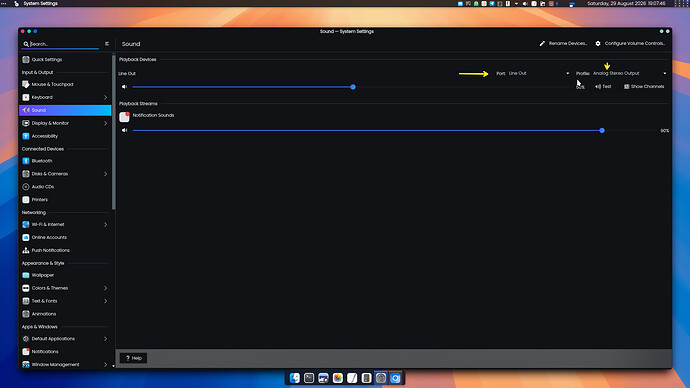Open the System Settings menu in top bar
Image resolution: width=690 pixels, height=388 pixels.
(x=40, y=4)
